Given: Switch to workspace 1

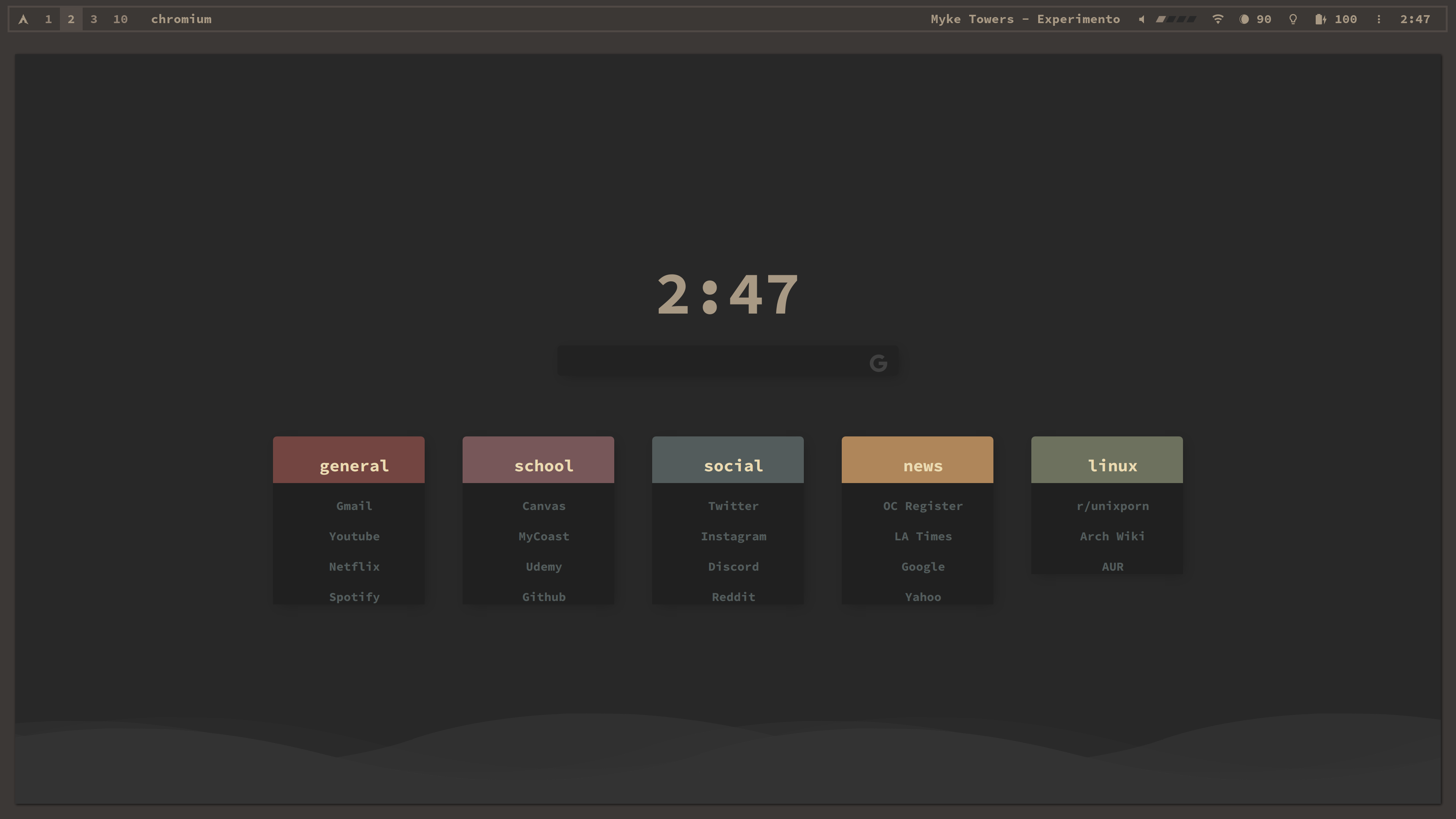Looking at the screenshot, I should tap(48, 19).
